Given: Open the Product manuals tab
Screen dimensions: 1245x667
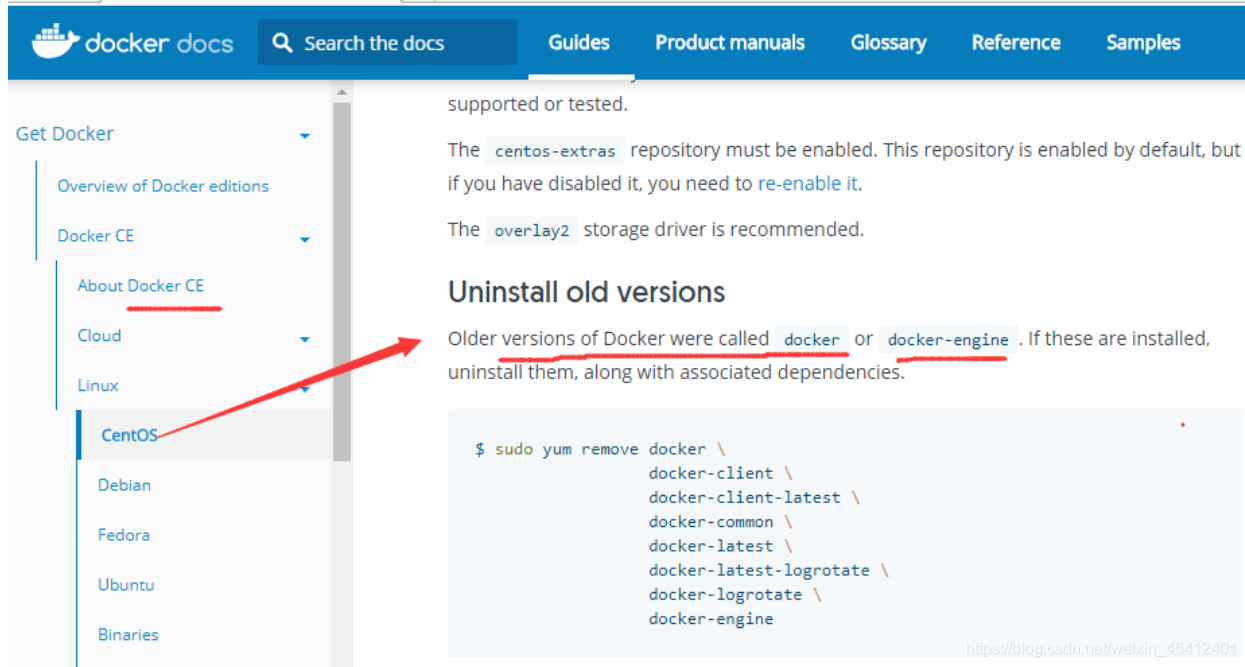Looking at the screenshot, I should point(730,43).
